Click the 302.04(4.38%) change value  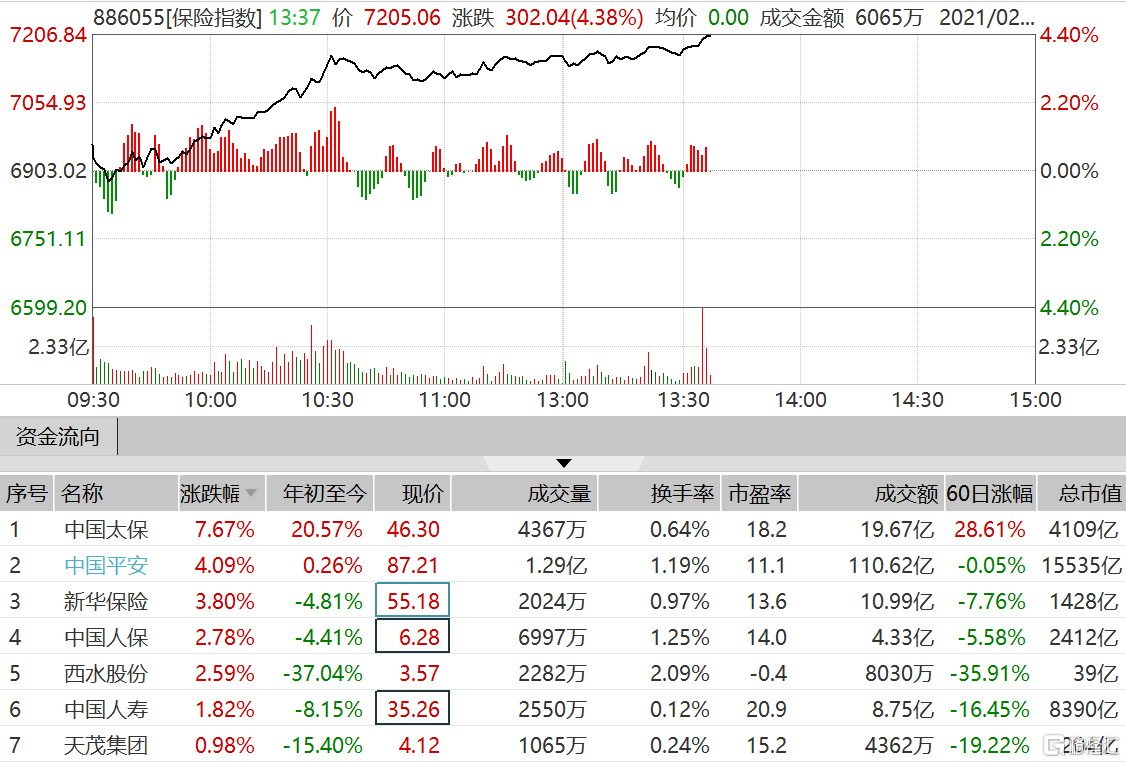click(574, 17)
